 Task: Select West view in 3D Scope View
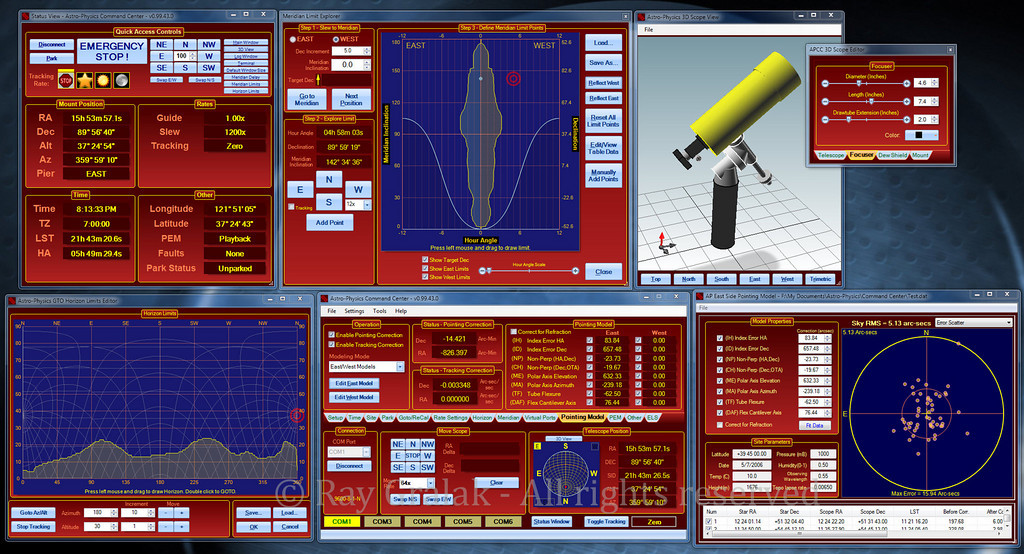(788, 279)
